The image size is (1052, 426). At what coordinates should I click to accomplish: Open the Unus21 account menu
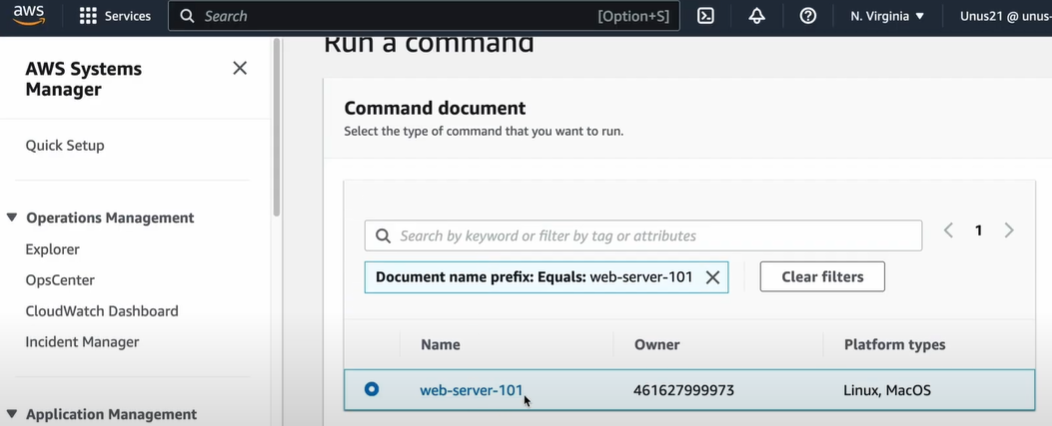(x=1005, y=16)
